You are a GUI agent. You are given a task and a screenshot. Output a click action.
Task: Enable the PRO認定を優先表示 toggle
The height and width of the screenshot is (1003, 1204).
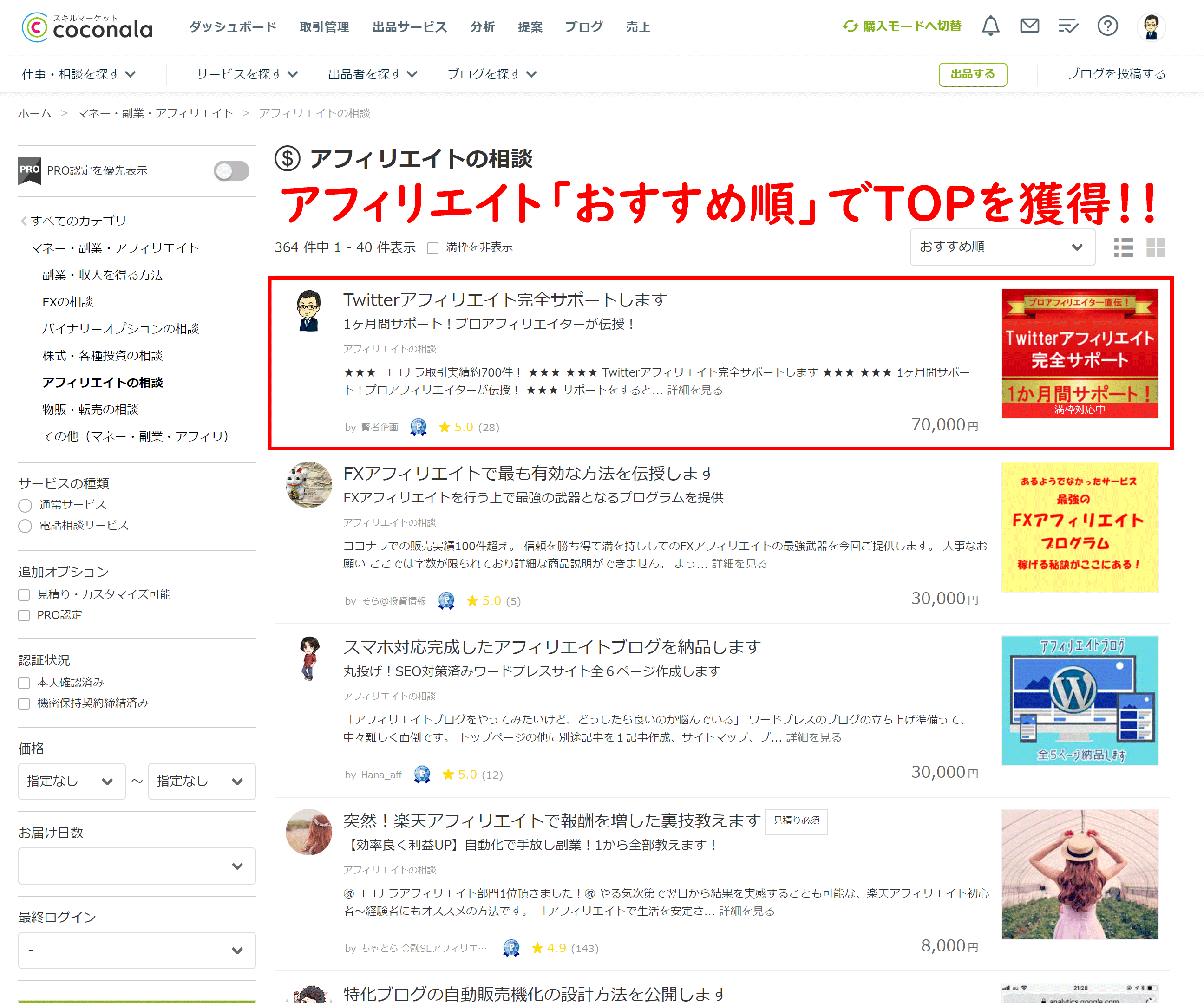point(232,170)
